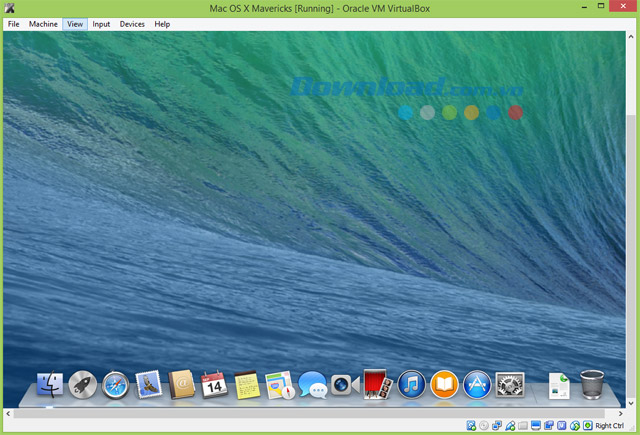Open the Help menu
Image resolution: width=640 pixels, height=435 pixels.
point(162,24)
